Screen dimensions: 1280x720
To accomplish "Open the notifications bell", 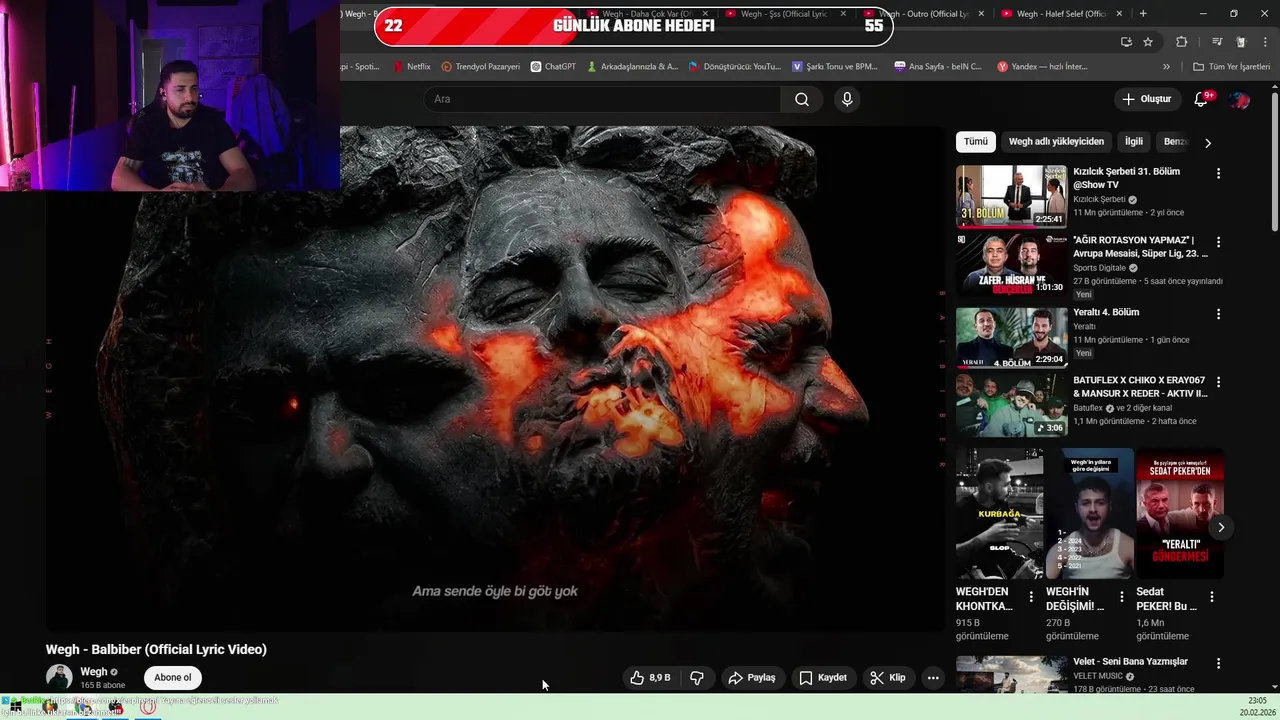I will point(1201,99).
